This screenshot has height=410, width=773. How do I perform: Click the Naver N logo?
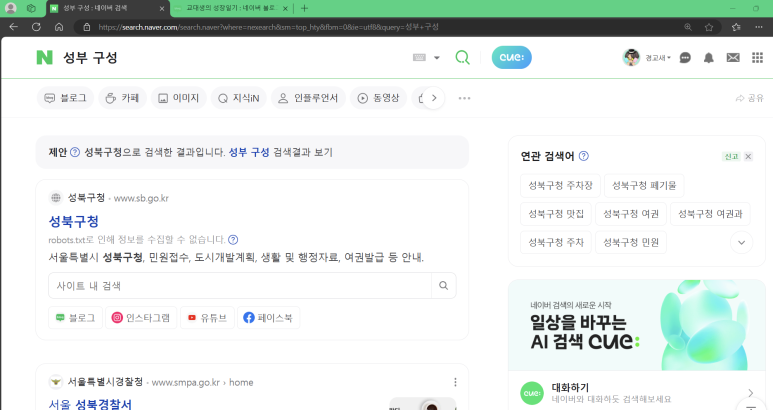click(x=44, y=58)
